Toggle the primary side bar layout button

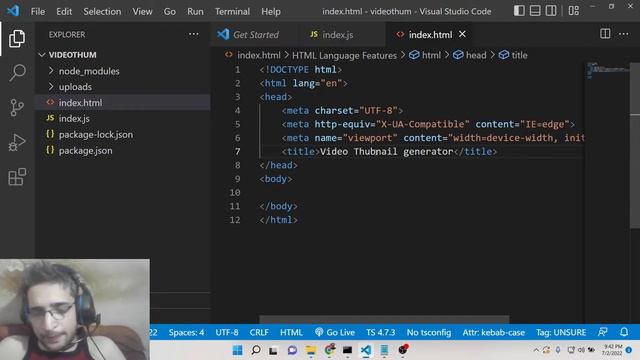pos(519,11)
